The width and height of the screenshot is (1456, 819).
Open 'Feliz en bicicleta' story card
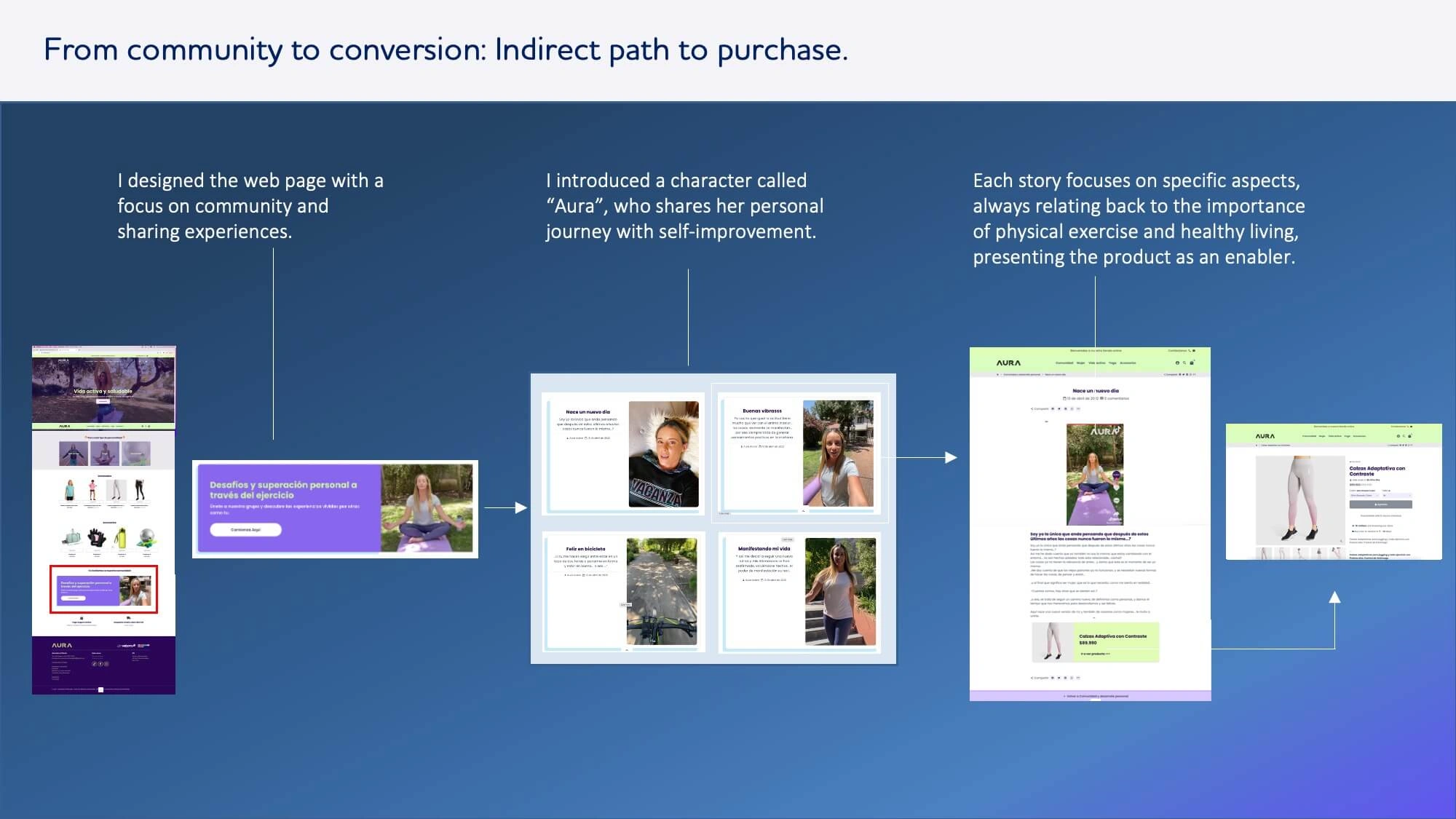pos(585,549)
